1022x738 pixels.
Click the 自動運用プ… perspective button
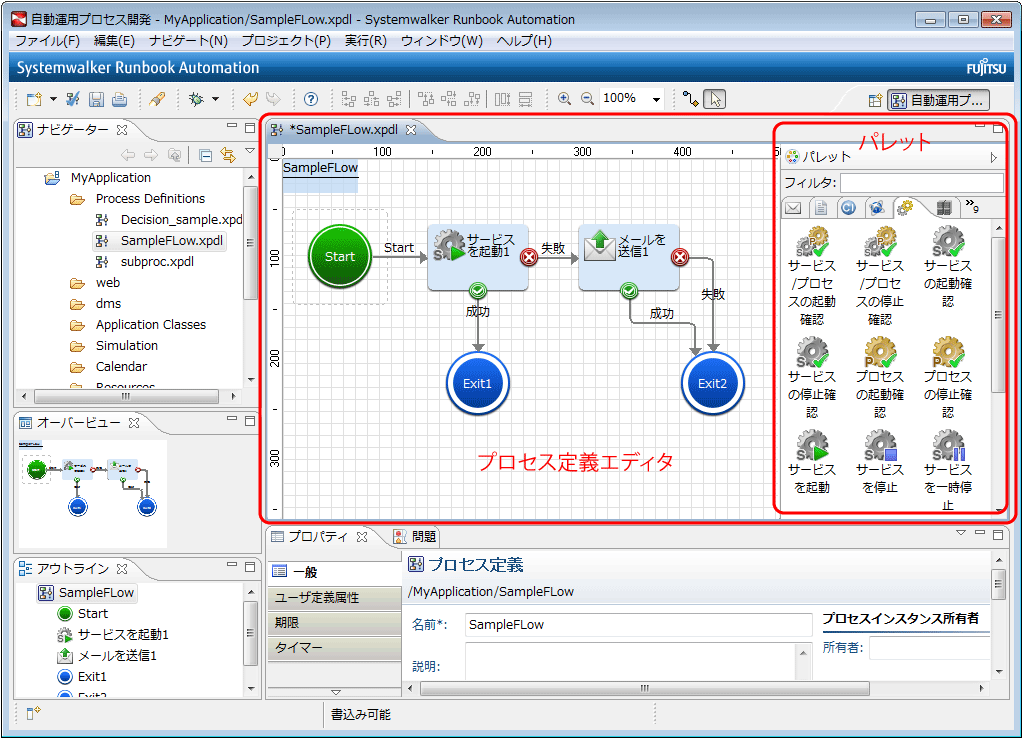click(939, 100)
